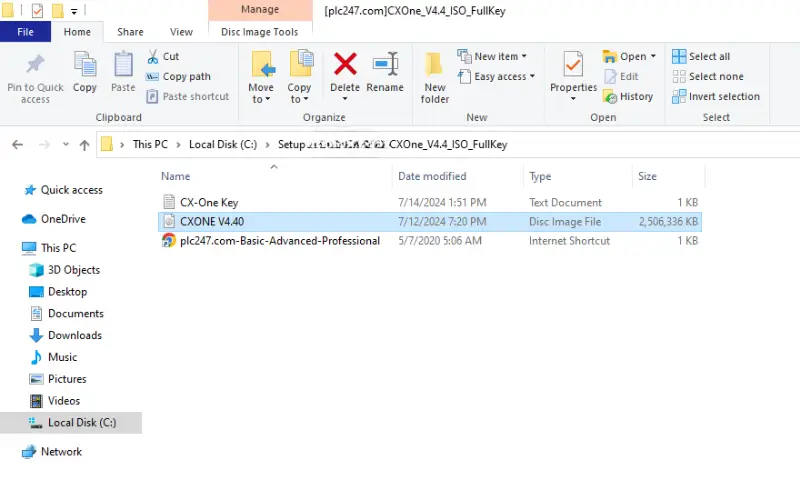Click the Properties checkmark icon
The width and height of the screenshot is (800, 500).
(573, 65)
